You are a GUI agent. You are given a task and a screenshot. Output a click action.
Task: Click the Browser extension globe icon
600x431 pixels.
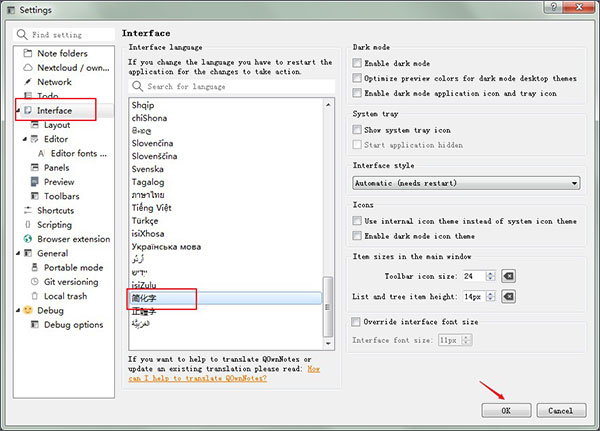pyautogui.click(x=28, y=239)
